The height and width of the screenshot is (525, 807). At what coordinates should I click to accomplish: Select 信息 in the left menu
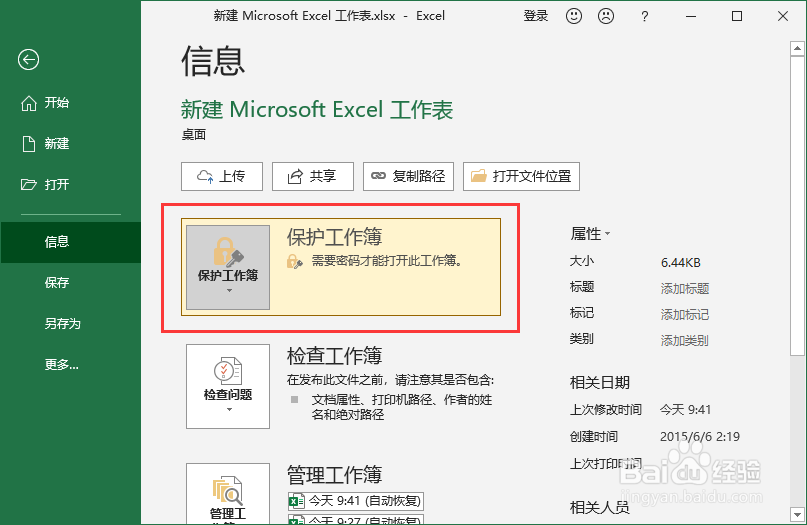click(x=71, y=242)
